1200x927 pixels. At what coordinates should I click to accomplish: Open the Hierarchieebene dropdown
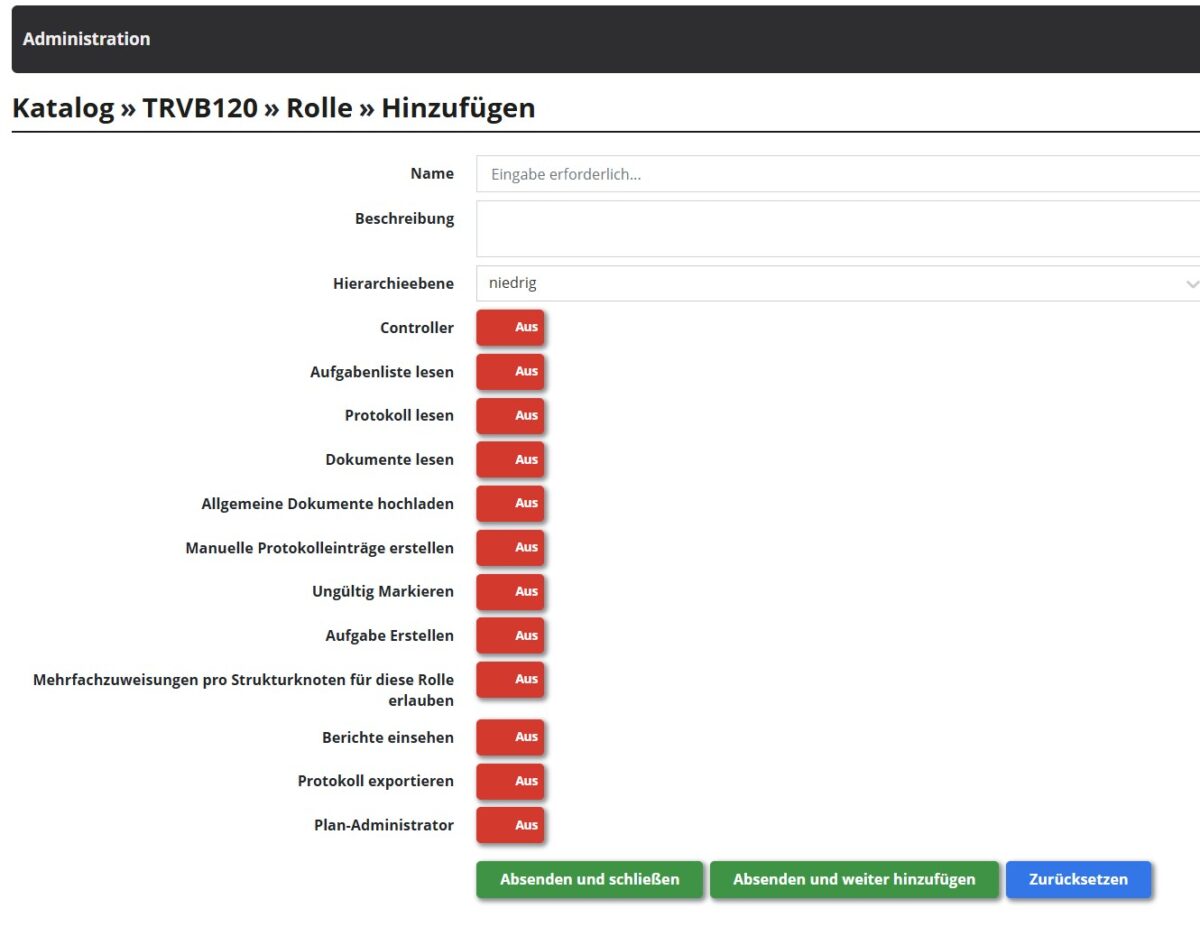830,284
